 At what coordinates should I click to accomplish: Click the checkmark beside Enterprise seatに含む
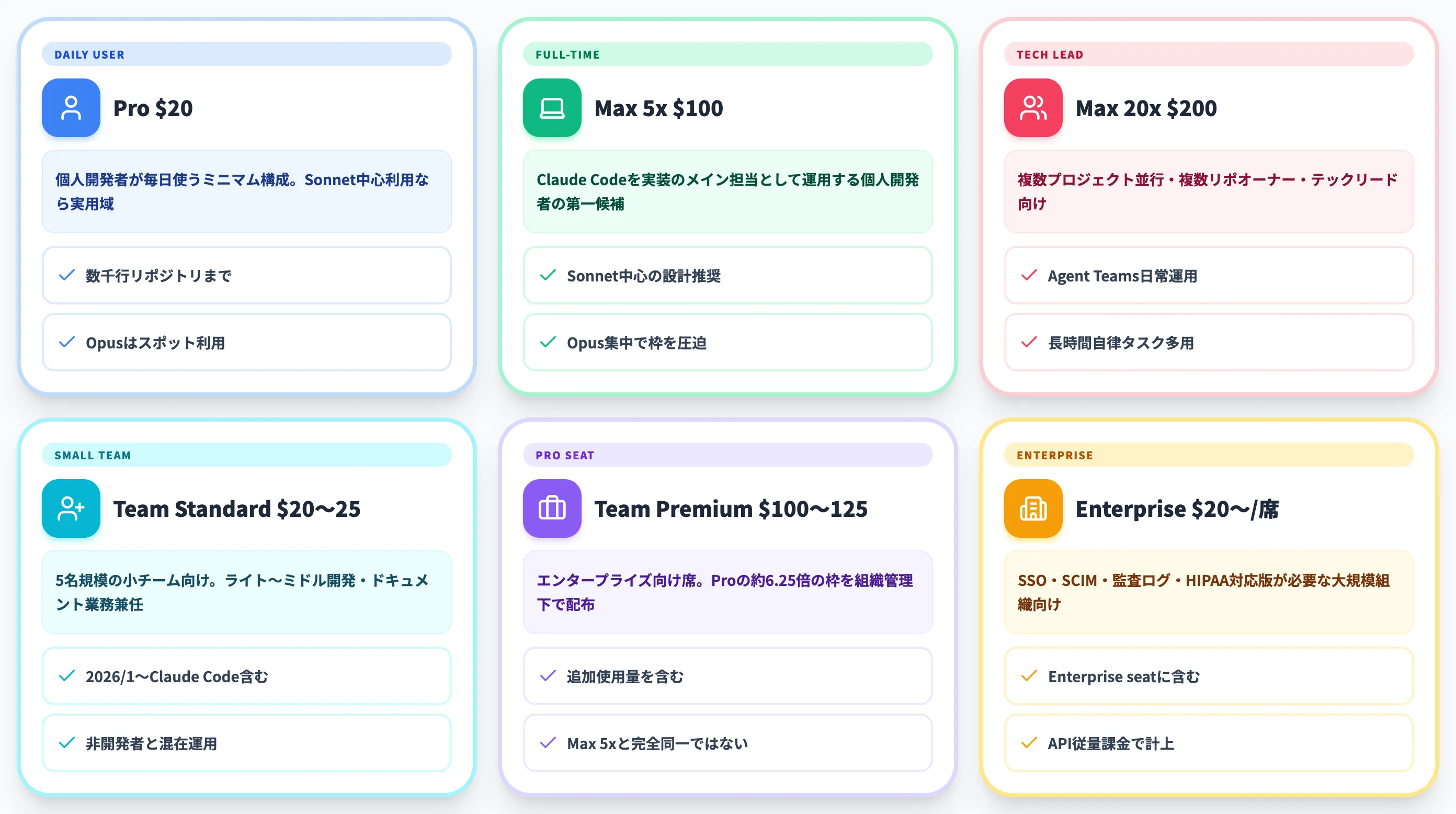pos(1029,676)
